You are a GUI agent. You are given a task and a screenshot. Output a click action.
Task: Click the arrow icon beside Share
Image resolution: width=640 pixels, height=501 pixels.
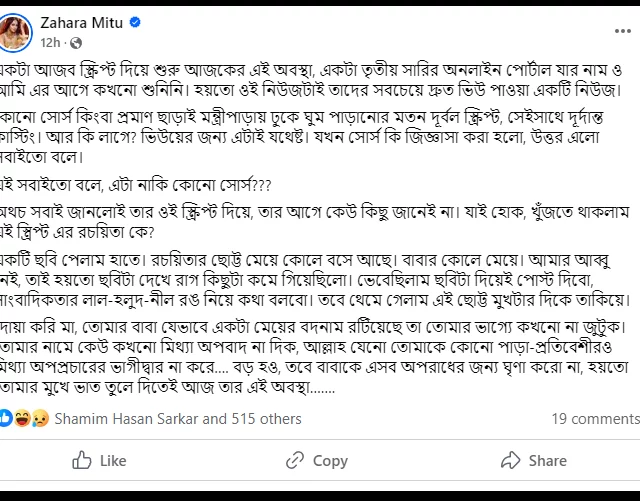click(510, 460)
